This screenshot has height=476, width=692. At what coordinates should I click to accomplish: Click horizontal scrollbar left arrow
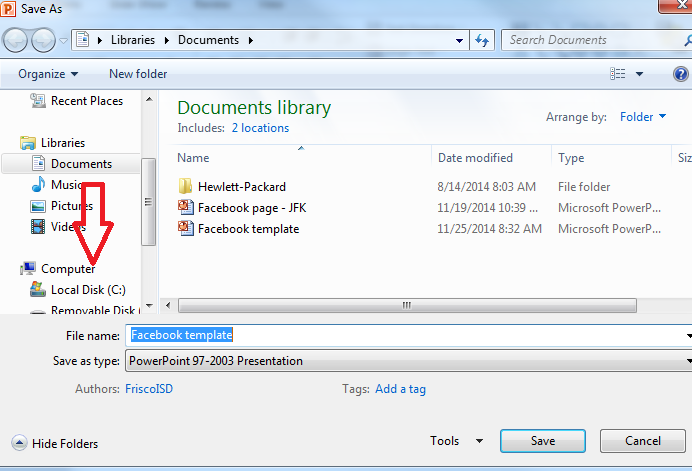[168, 305]
